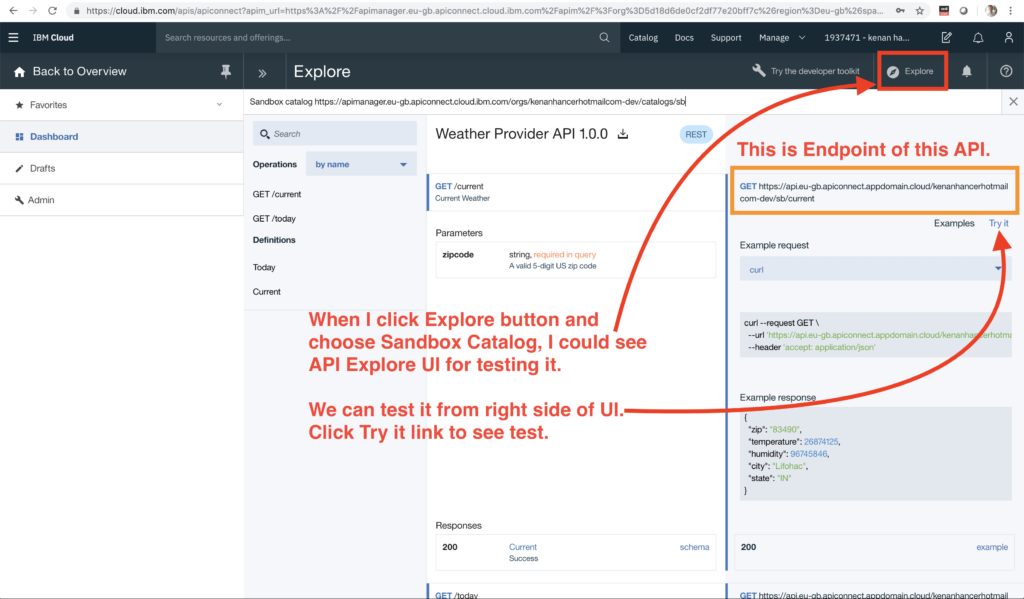This screenshot has height=599, width=1024.
Task: Open the Docs menu item
Action: (684, 38)
